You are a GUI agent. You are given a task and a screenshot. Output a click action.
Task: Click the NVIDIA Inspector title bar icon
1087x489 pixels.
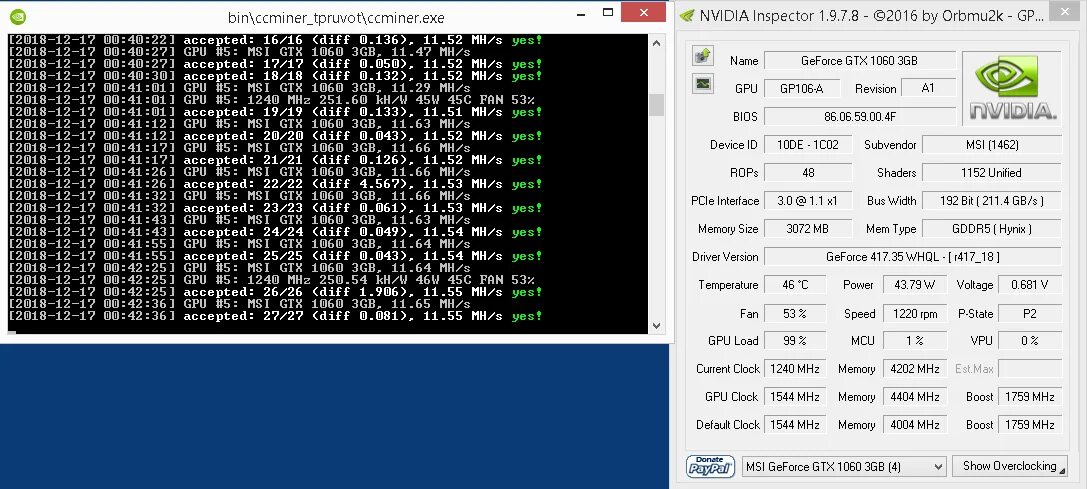coord(686,16)
